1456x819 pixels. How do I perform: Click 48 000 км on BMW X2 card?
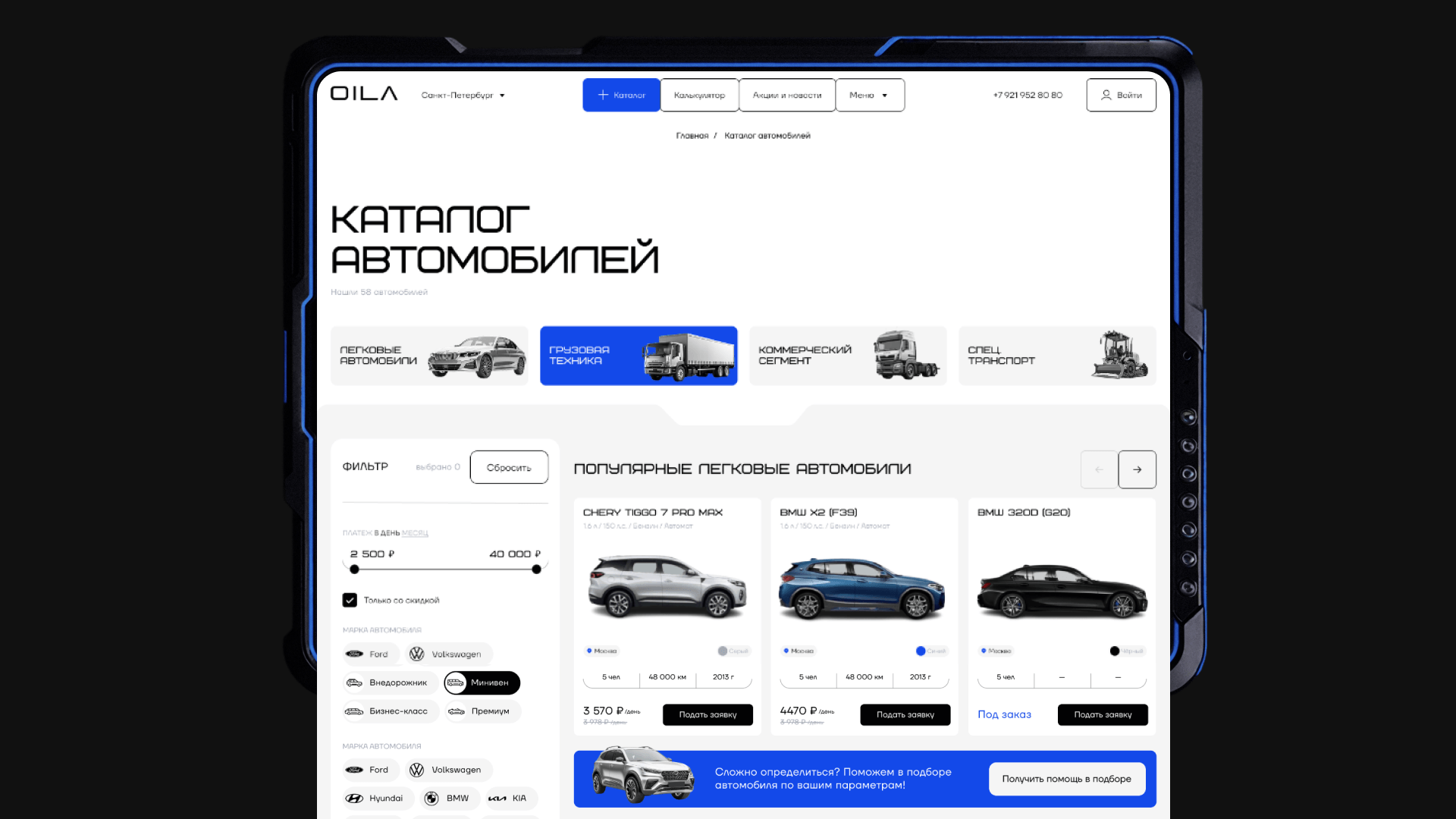[864, 677]
